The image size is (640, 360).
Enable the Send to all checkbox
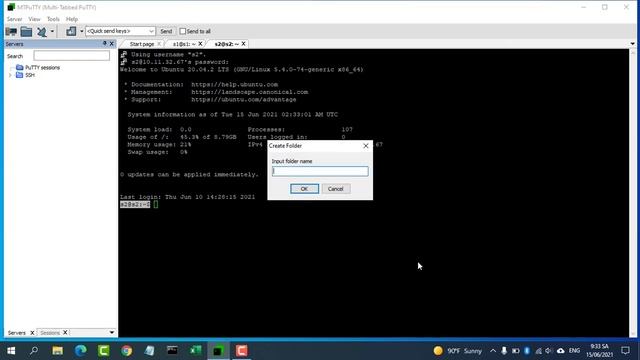182,31
